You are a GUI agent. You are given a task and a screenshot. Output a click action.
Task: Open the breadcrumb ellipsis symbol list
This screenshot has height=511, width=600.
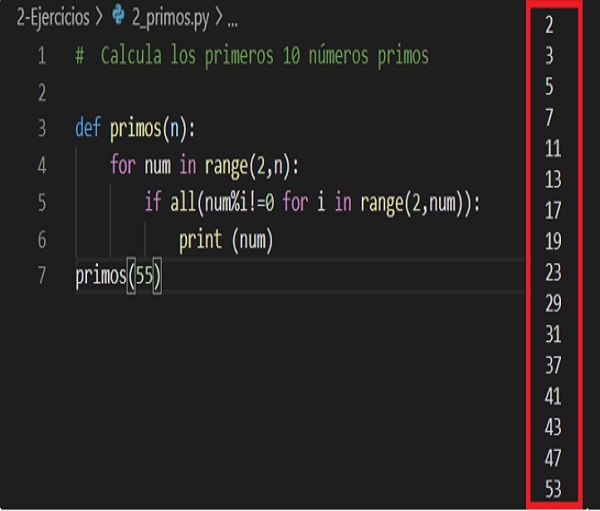click(x=232, y=24)
